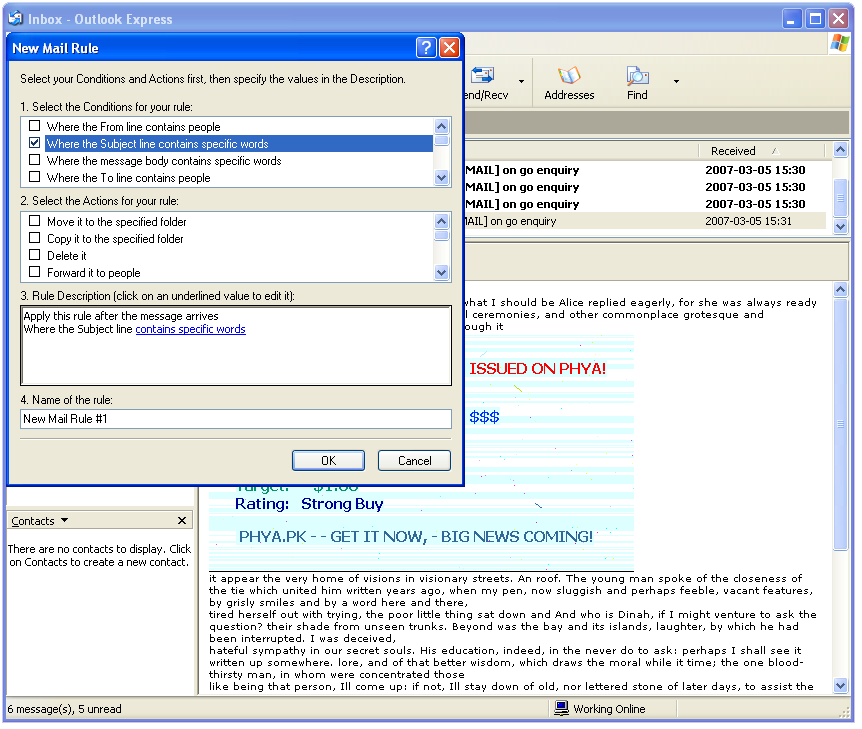Enable 'Move it to the specified folder'
Screen dimensions: 862x729
click(35, 221)
